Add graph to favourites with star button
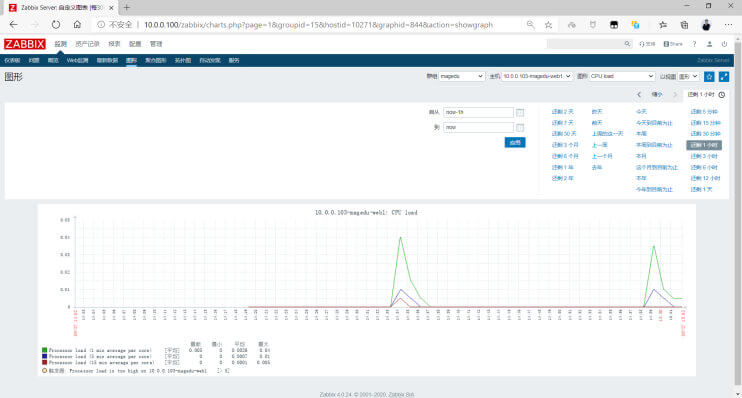Screen dimensions: 742x398 (x=709, y=76)
